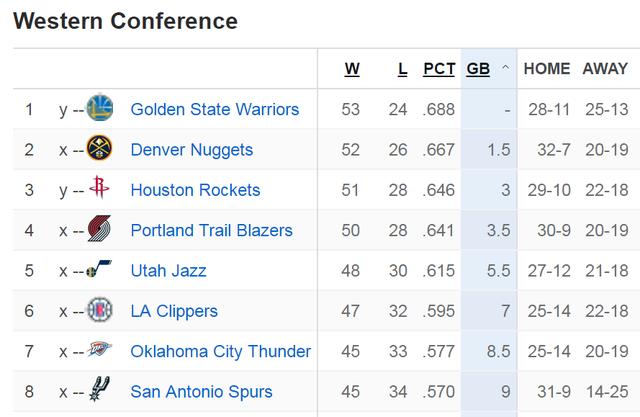Click the LA Clippers logo
Screen dimensions: 640x417
[100, 310]
